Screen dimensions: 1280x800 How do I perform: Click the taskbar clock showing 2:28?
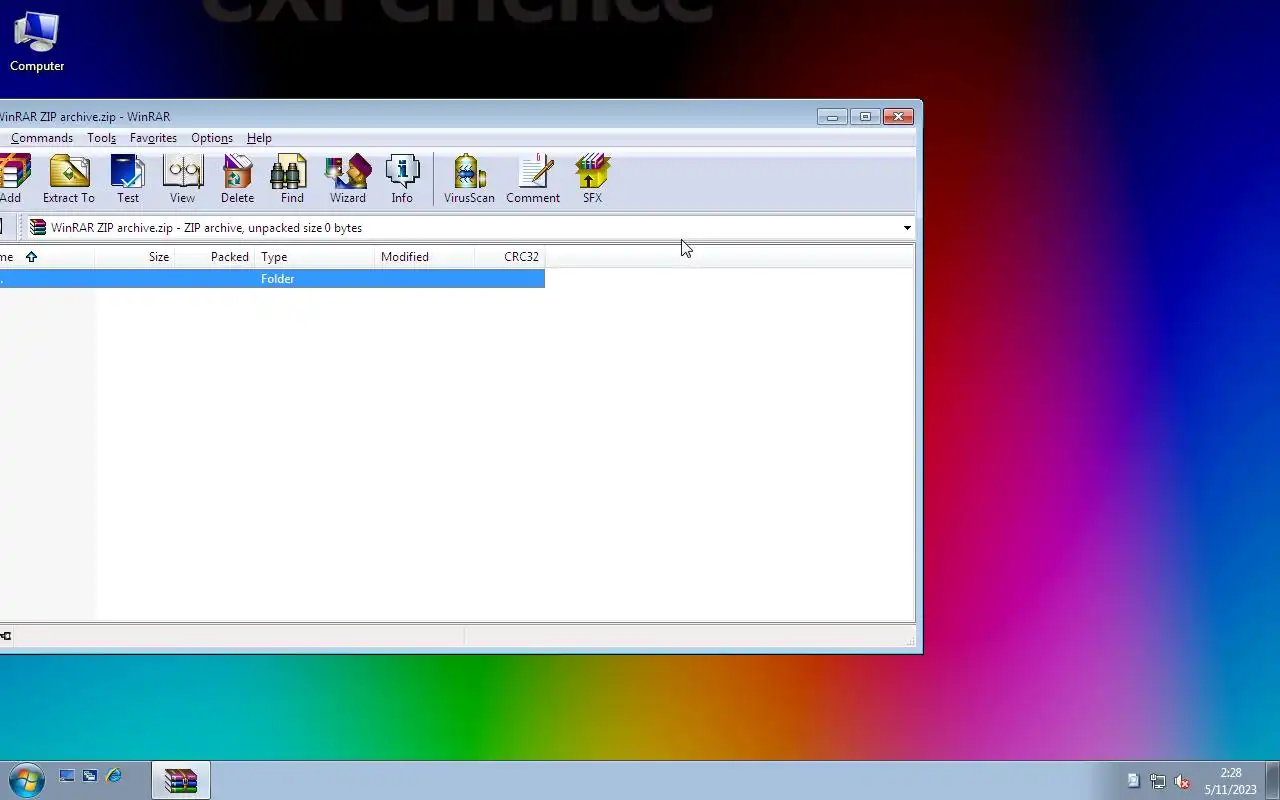pyautogui.click(x=1230, y=781)
